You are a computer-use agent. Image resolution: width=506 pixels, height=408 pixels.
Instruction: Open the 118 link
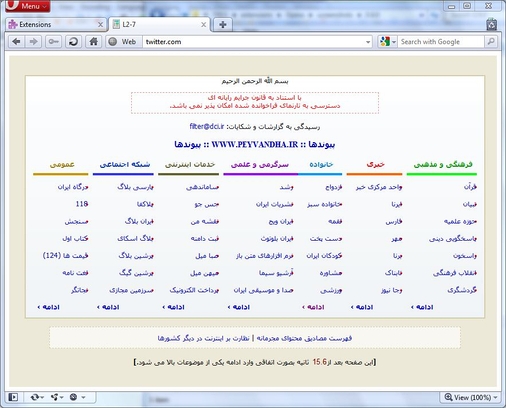point(82,204)
